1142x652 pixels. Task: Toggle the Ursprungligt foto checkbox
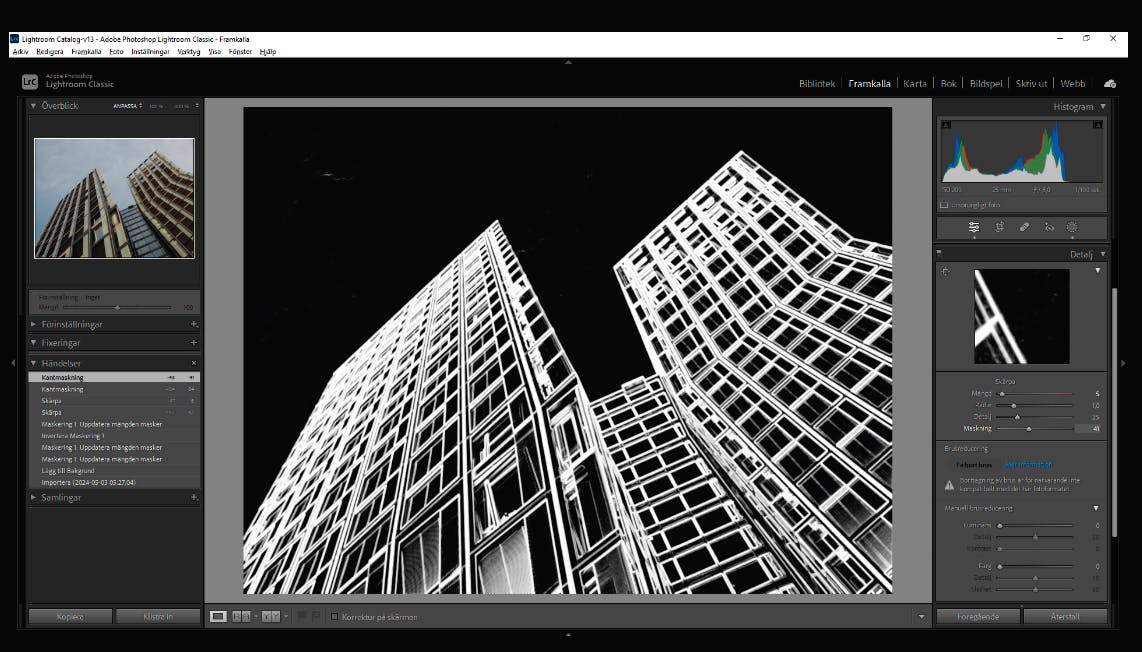[x=944, y=205]
